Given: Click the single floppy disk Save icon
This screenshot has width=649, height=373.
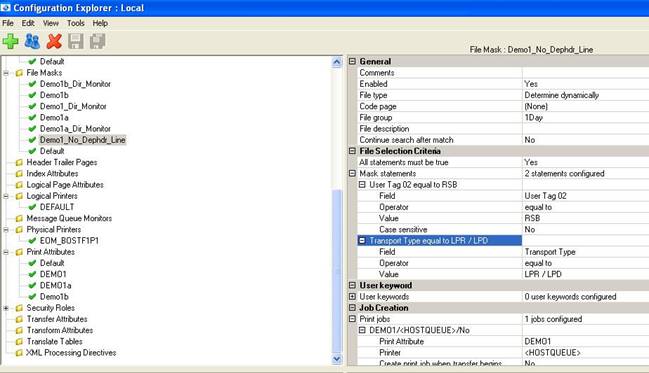Looking at the screenshot, I should [75, 41].
